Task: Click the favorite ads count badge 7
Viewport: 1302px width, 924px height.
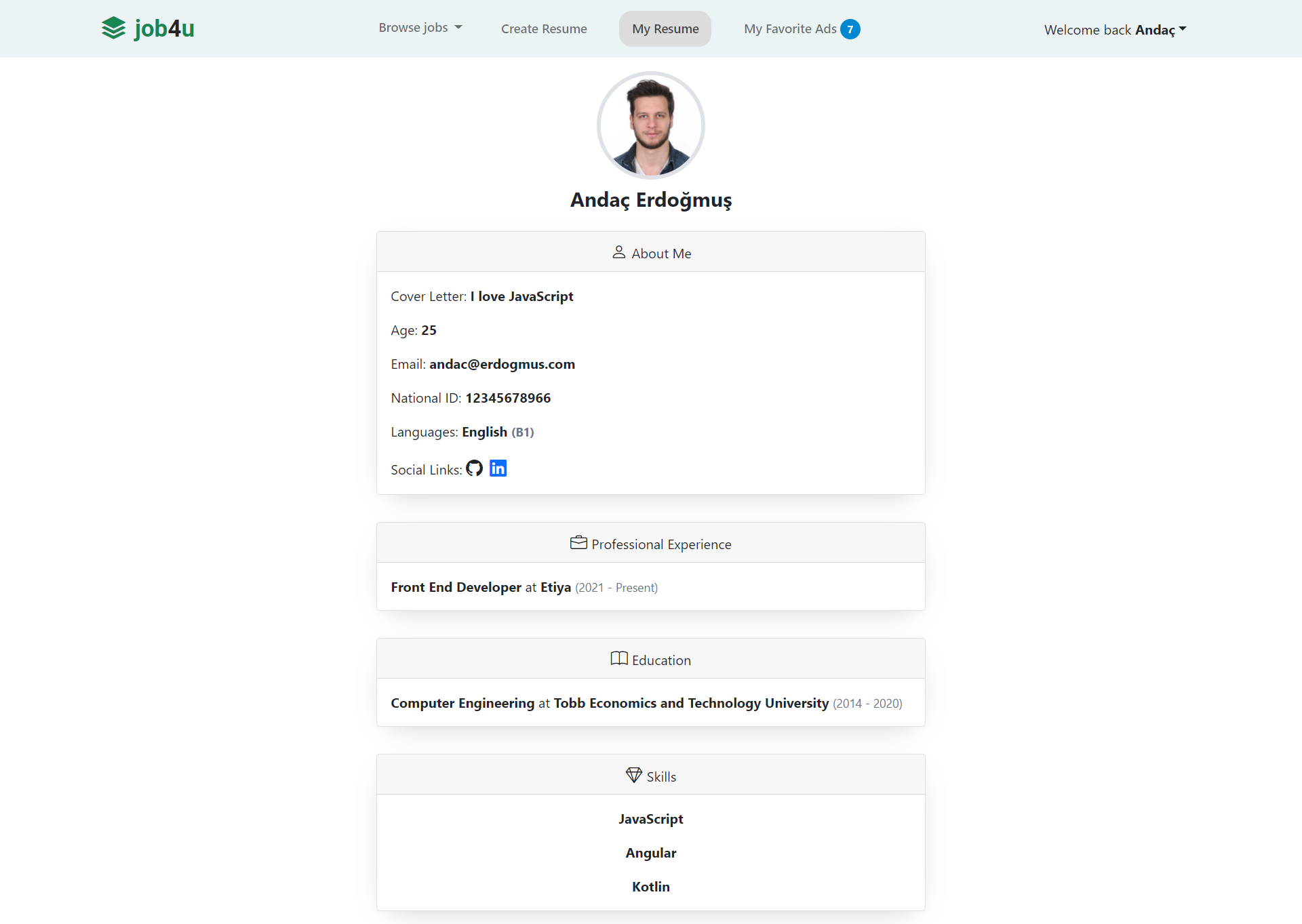Action: tap(850, 29)
